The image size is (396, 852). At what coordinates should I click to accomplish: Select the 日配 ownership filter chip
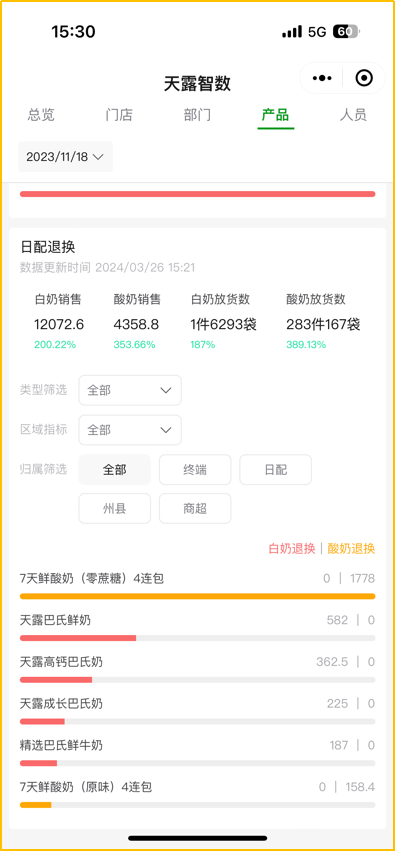coord(275,469)
